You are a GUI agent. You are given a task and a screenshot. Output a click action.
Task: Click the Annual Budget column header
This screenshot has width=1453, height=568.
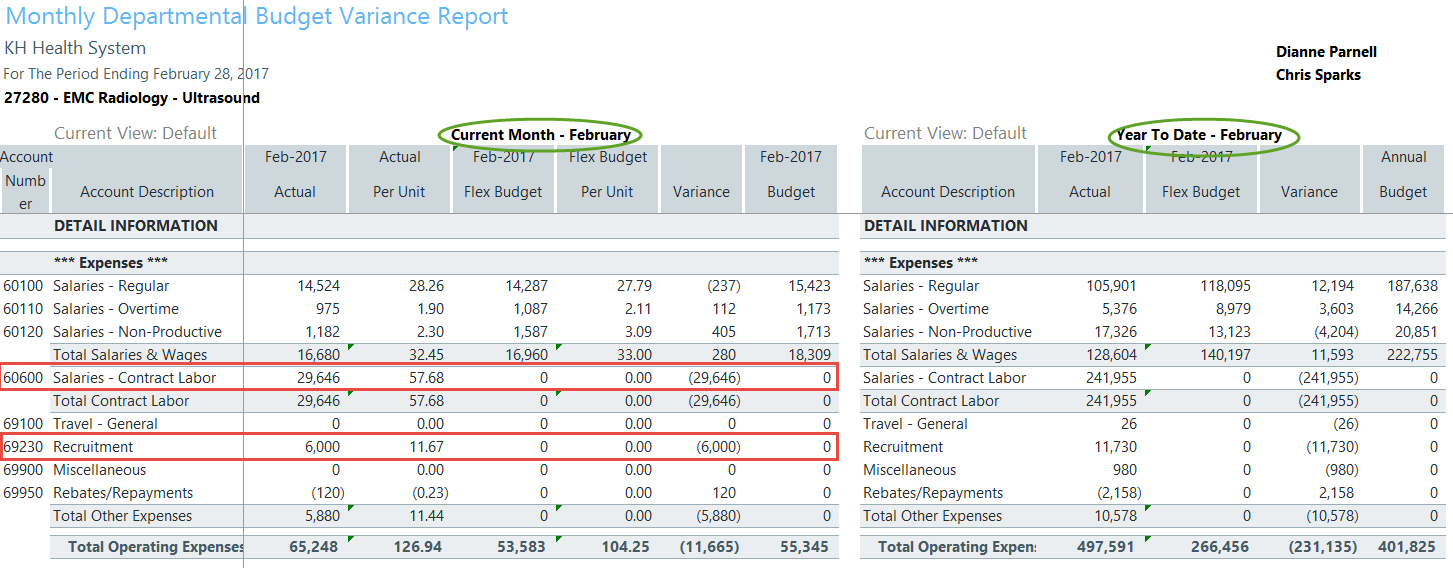pos(1403,175)
